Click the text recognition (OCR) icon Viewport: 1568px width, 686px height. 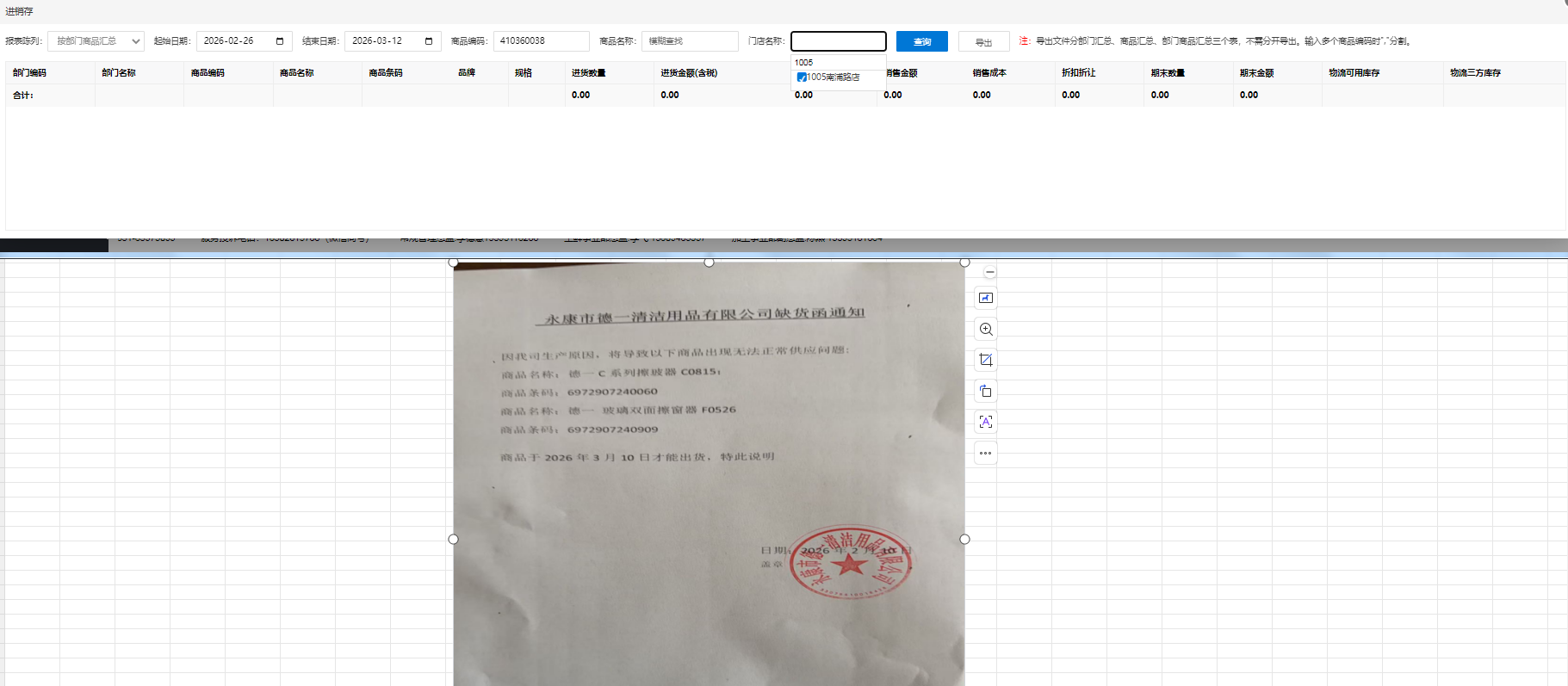[x=986, y=422]
